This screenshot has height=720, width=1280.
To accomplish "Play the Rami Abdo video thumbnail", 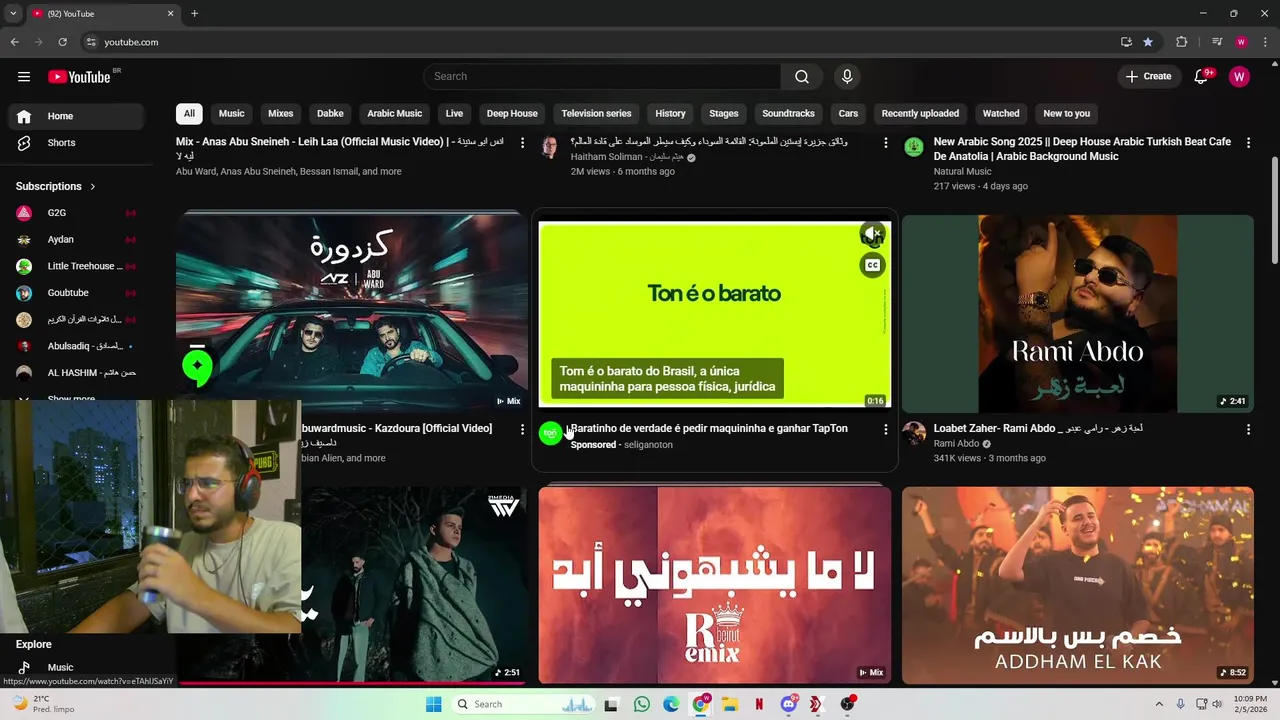I will coord(1078,313).
